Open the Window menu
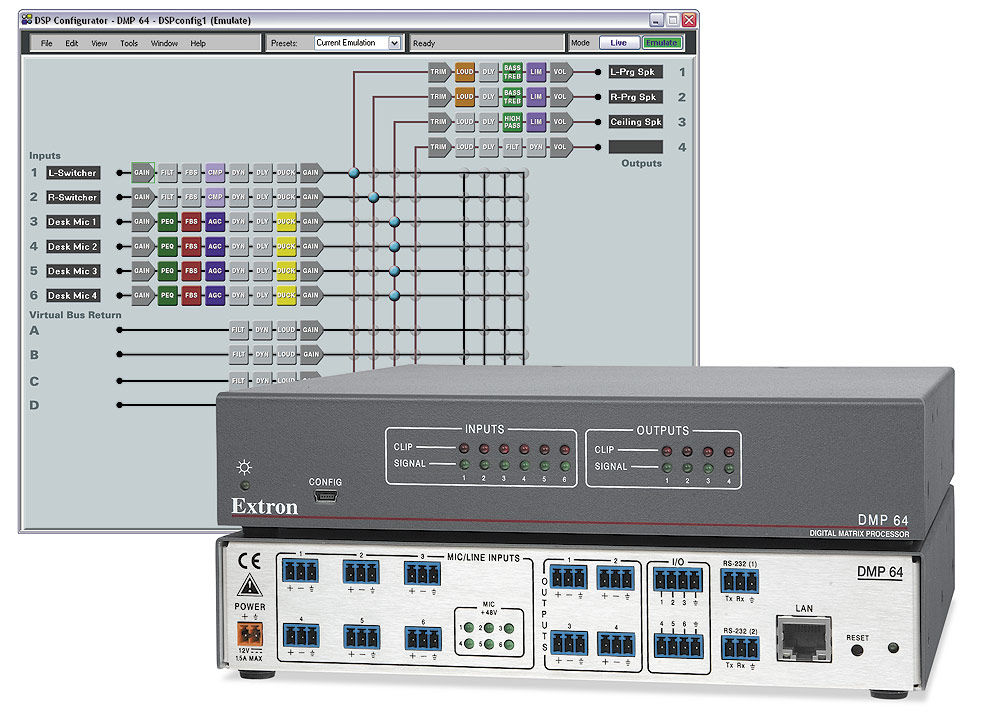Image resolution: width=1000 pixels, height=727 pixels. 164,43
